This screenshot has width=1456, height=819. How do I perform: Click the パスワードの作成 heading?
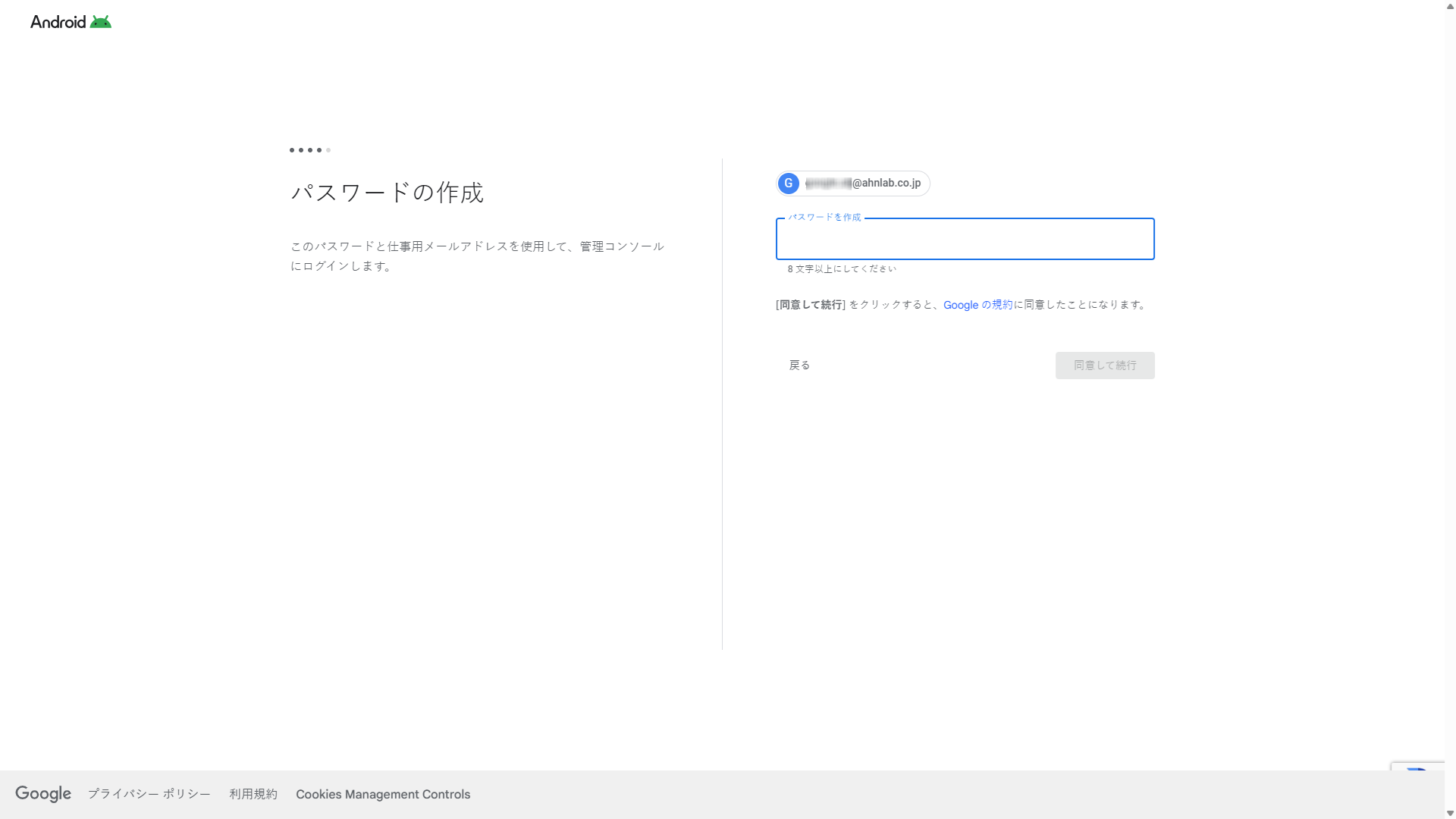[387, 193]
